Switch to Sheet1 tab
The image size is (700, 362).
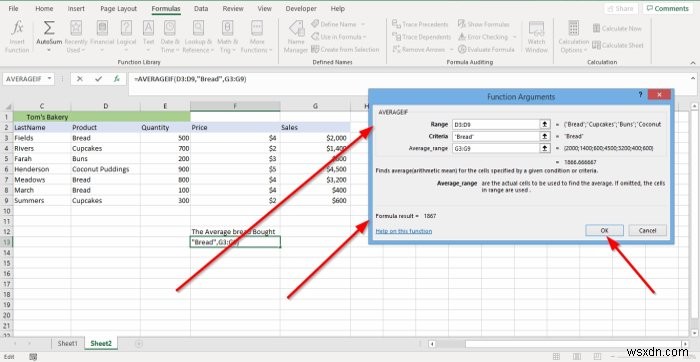68,343
